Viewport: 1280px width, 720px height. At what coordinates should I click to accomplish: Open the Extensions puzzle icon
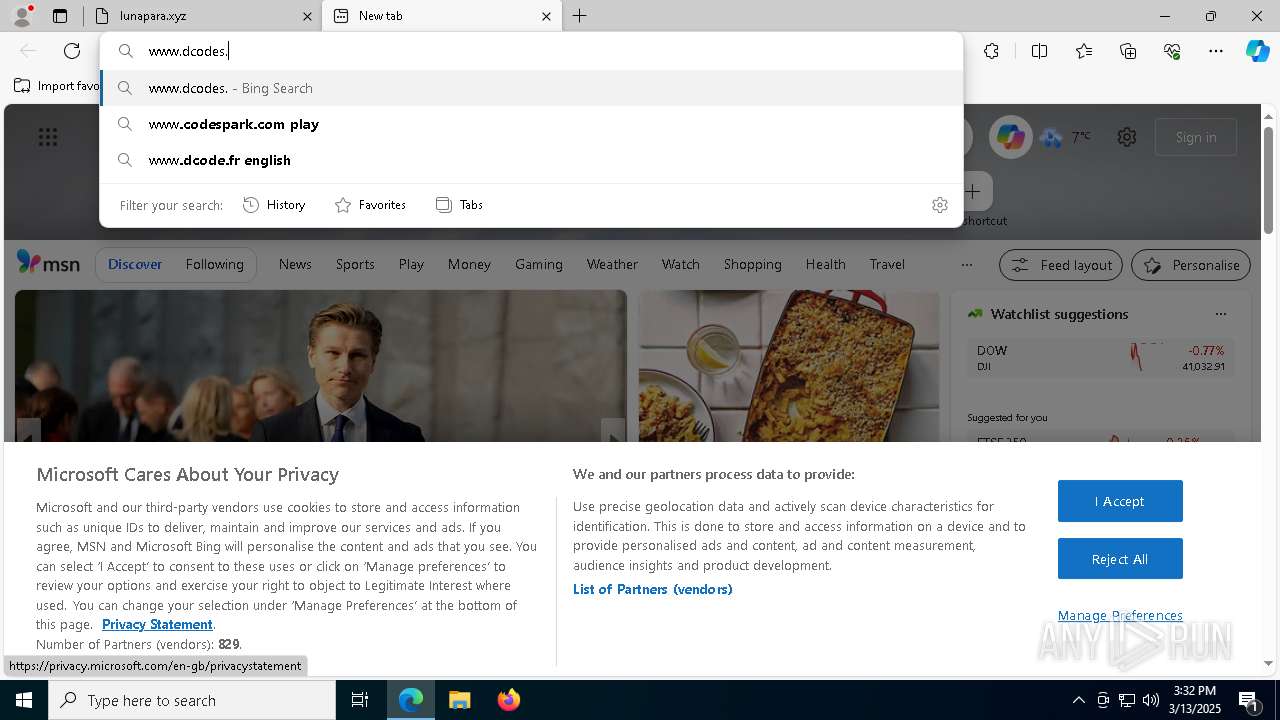point(991,51)
